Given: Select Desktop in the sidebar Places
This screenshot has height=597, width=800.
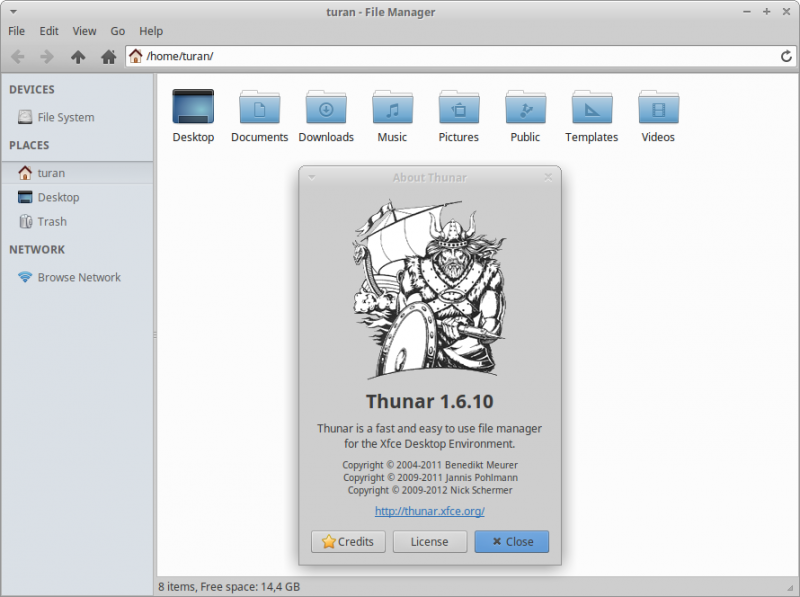Looking at the screenshot, I should [77, 197].
